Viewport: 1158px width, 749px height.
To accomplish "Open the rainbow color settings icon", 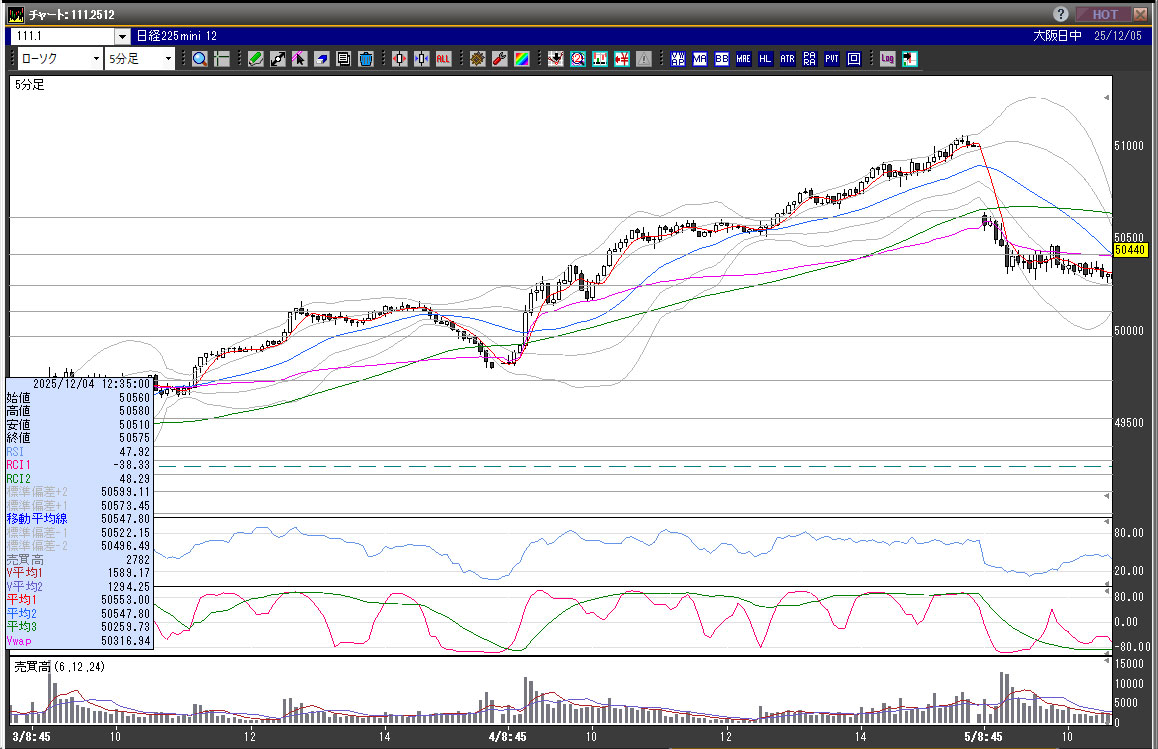I will (x=522, y=59).
